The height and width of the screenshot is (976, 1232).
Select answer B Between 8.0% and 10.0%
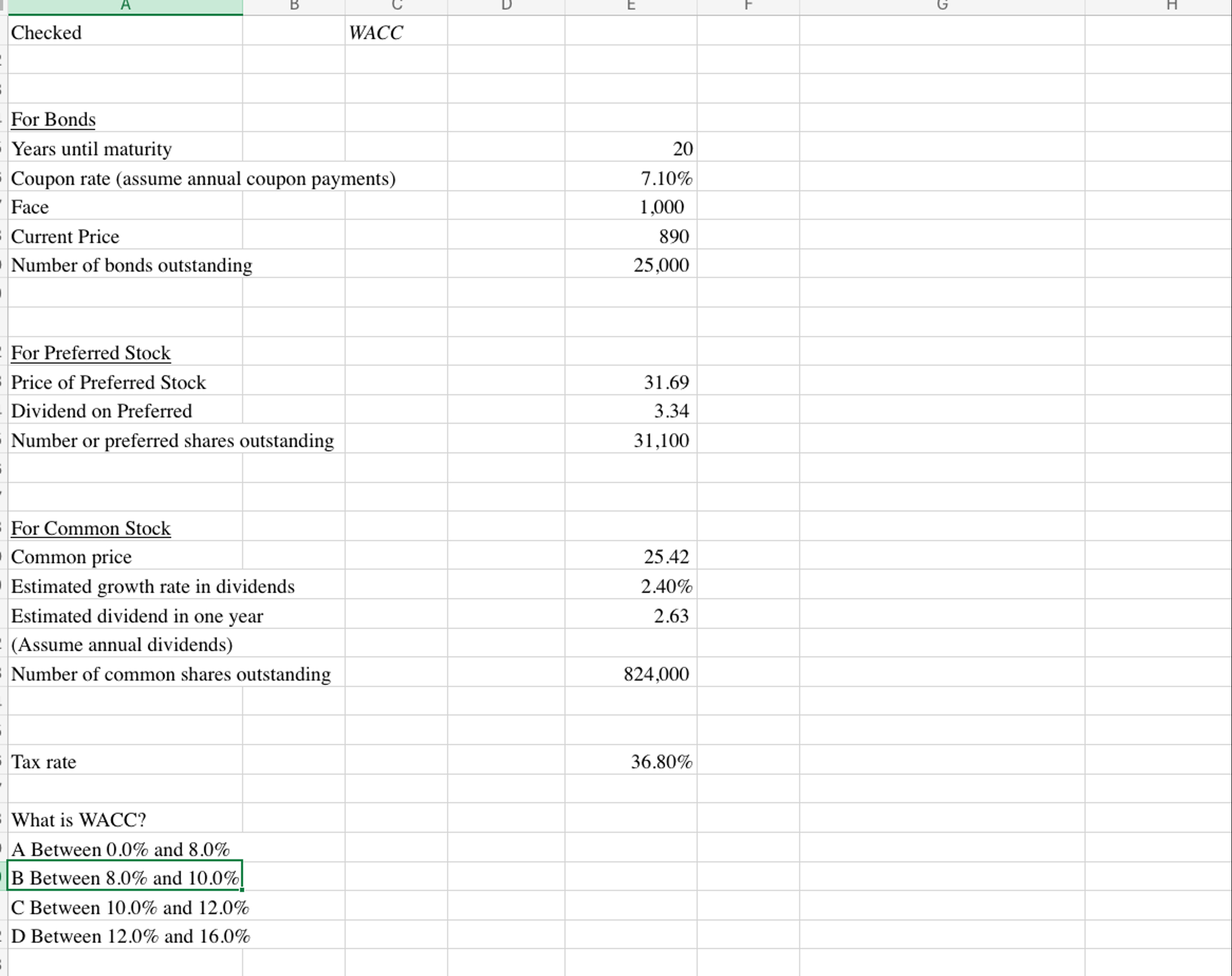pyautogui.click(x=126, y=878)
